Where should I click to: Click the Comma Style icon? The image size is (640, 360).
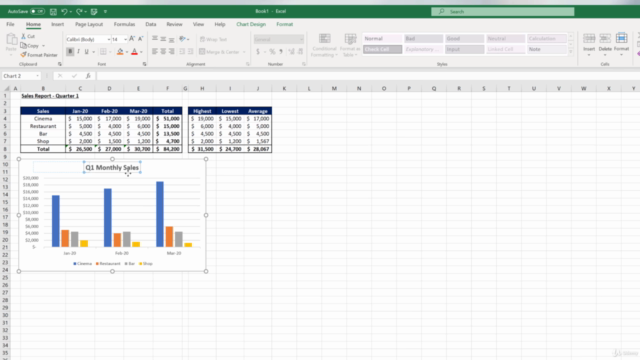tap(281, 51)
